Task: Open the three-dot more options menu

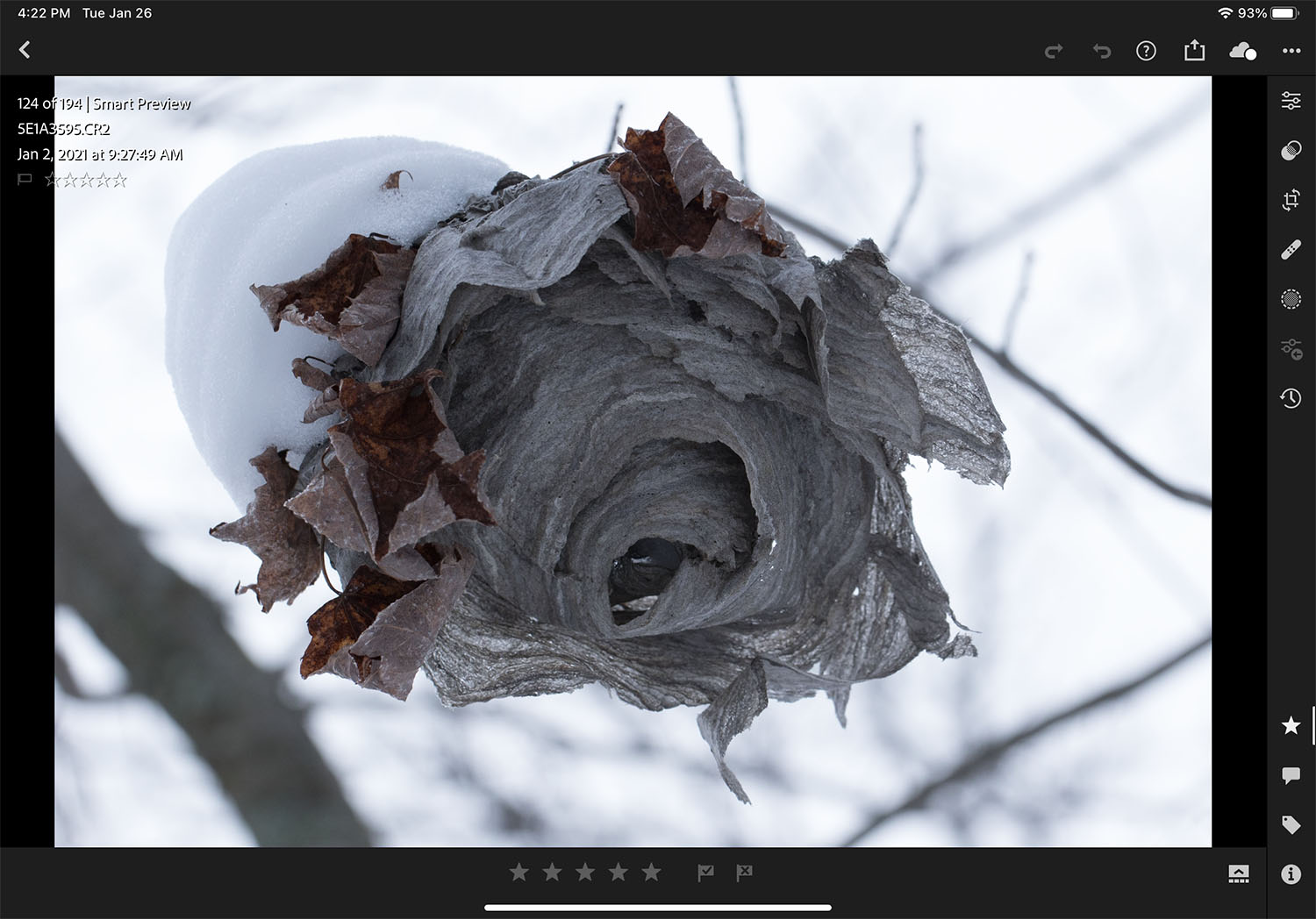Action: coord(1291,51)
